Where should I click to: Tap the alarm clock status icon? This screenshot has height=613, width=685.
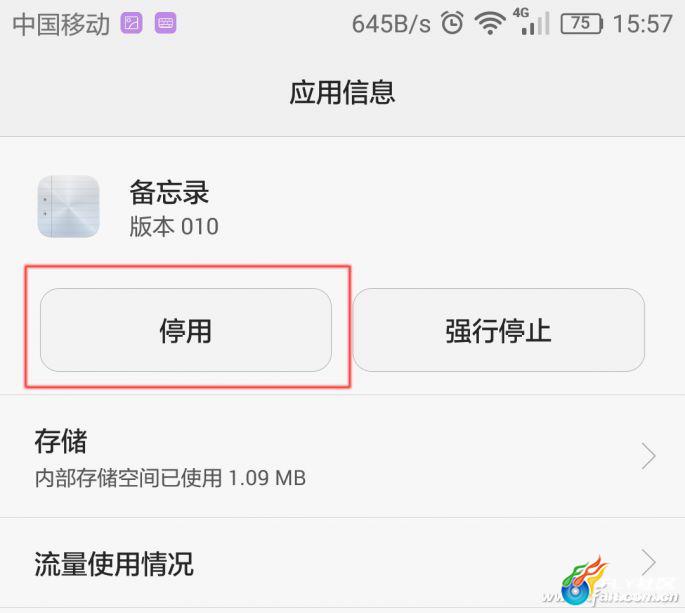(x=452, y=23)
